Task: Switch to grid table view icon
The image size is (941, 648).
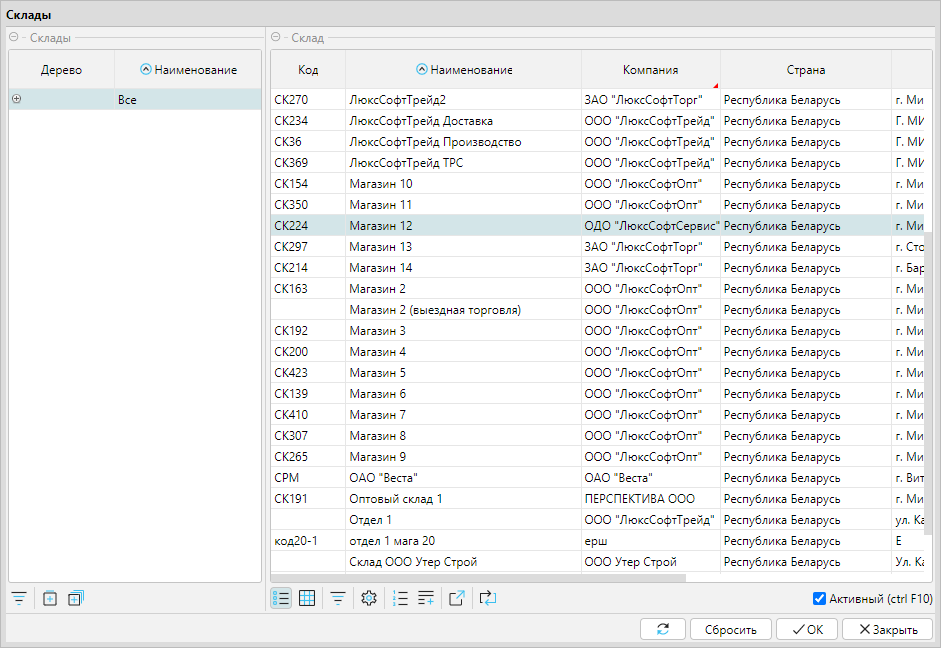Action: click(x=307, y=598)
